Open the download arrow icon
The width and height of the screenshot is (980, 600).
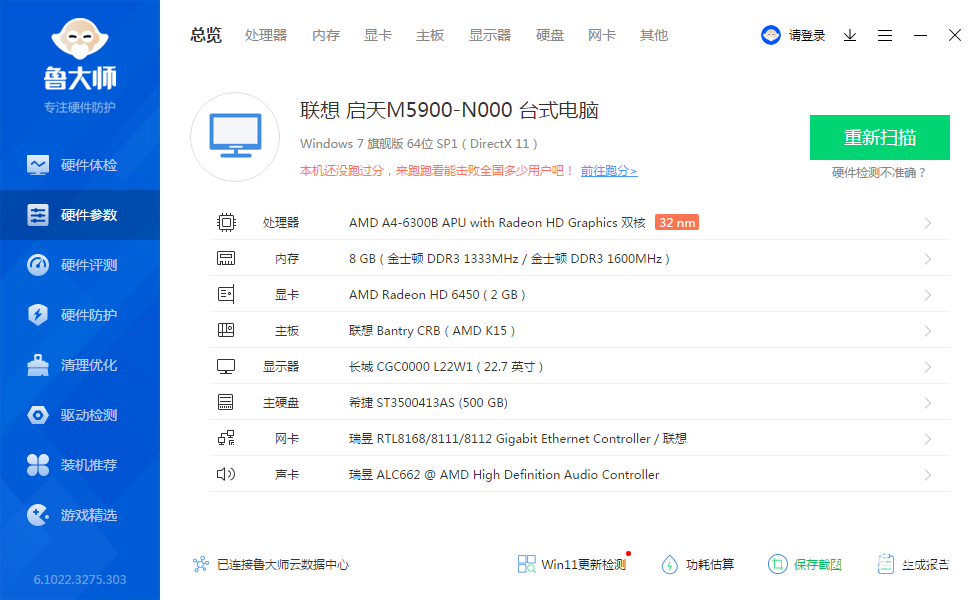(x=850, y=36)
